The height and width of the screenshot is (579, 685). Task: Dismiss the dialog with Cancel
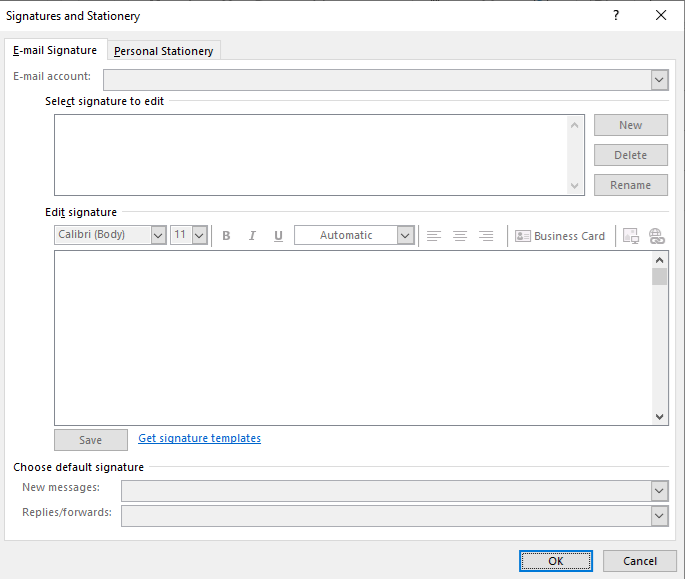click(x=640, y=561)
